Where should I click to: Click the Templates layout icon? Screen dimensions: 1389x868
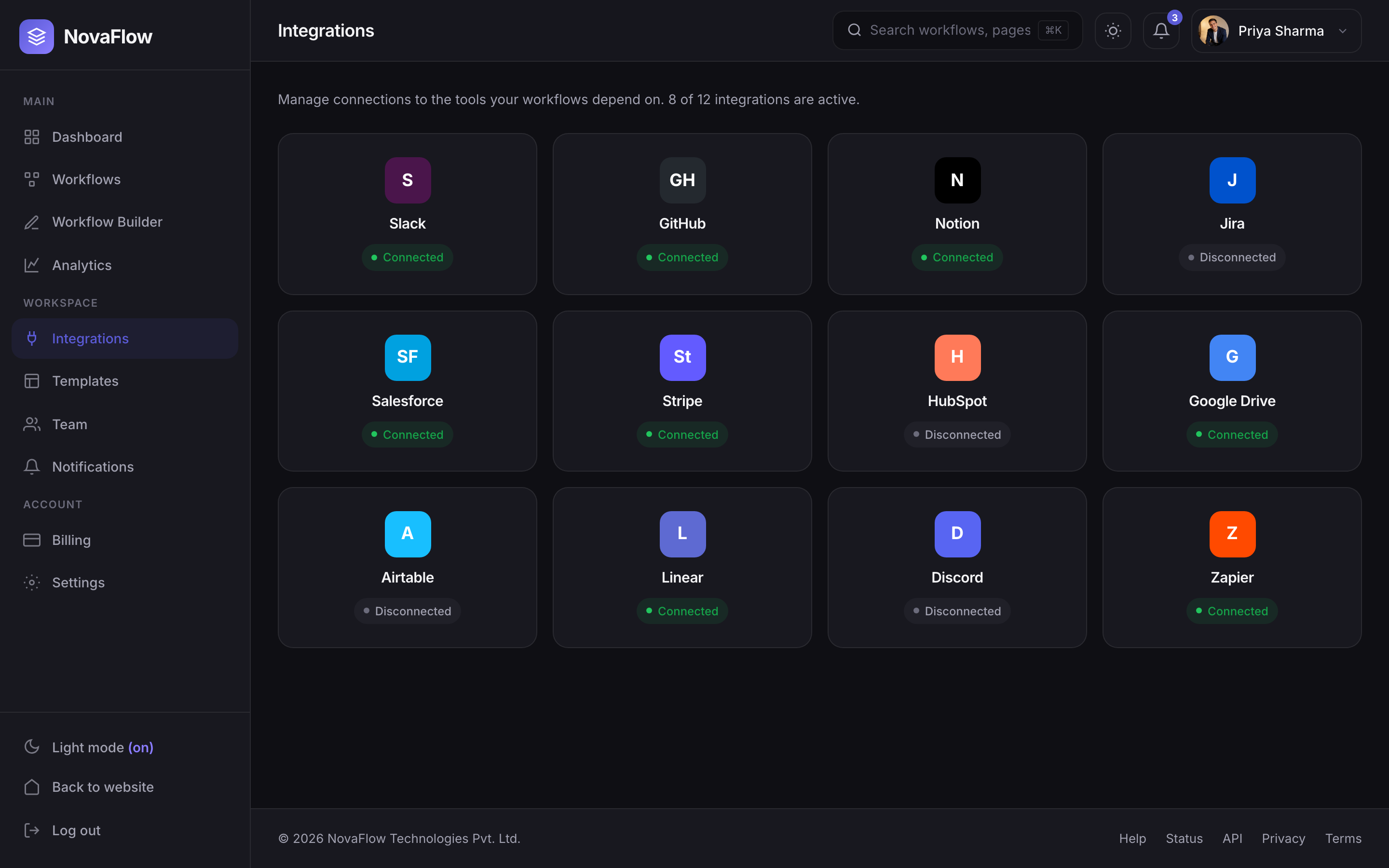(31, 380)
